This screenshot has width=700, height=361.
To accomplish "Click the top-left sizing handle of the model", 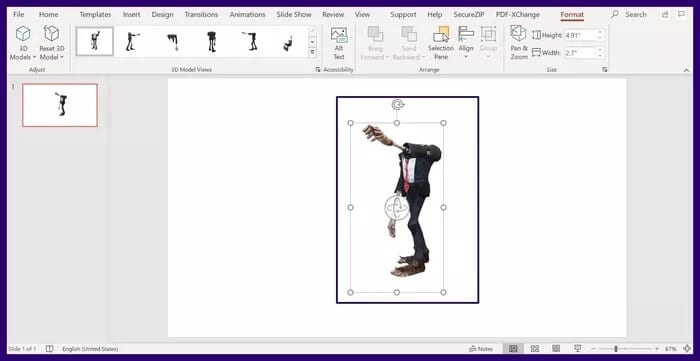I will click(350, 123).
